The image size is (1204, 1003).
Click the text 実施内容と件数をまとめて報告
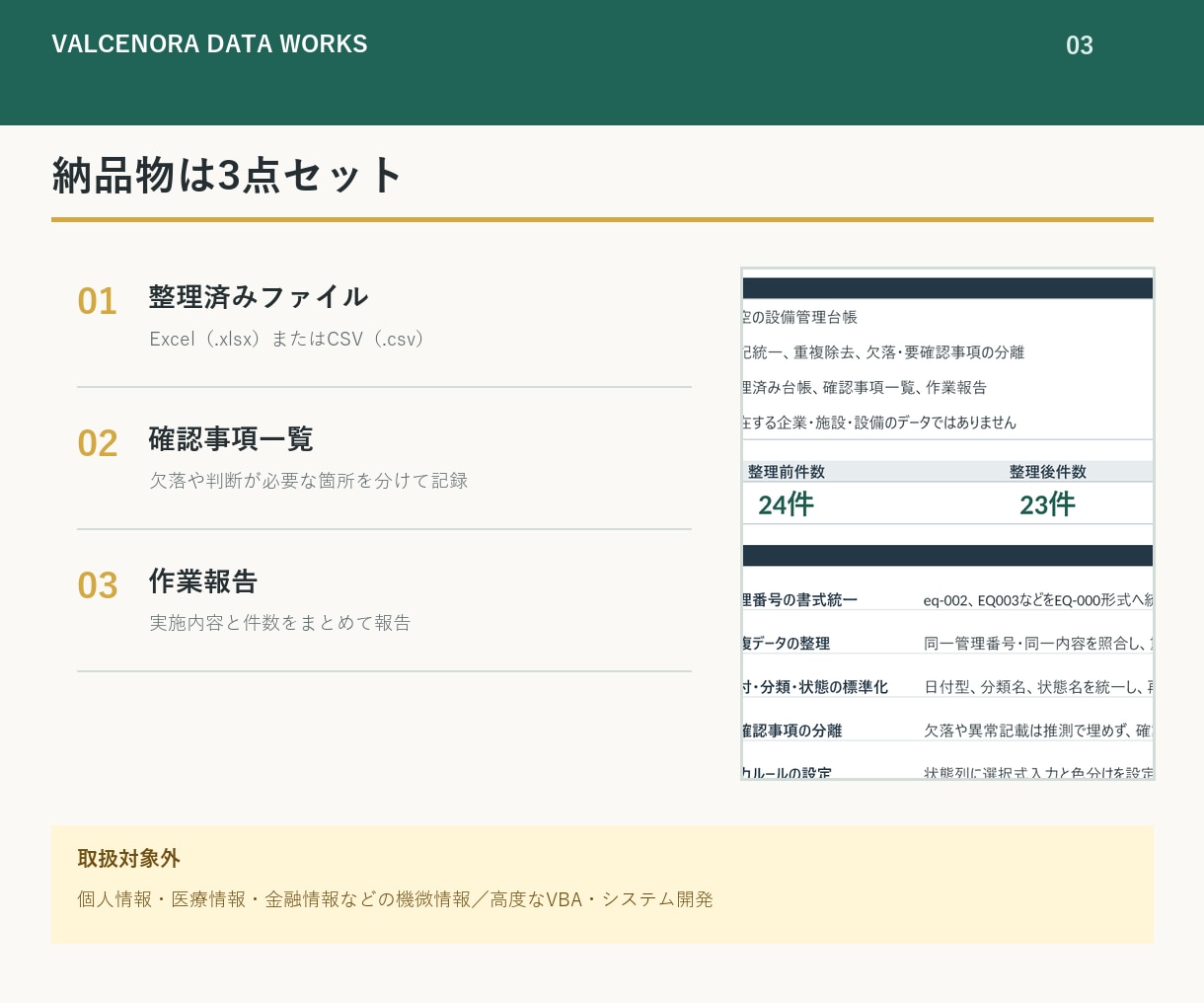click(280, 623)
